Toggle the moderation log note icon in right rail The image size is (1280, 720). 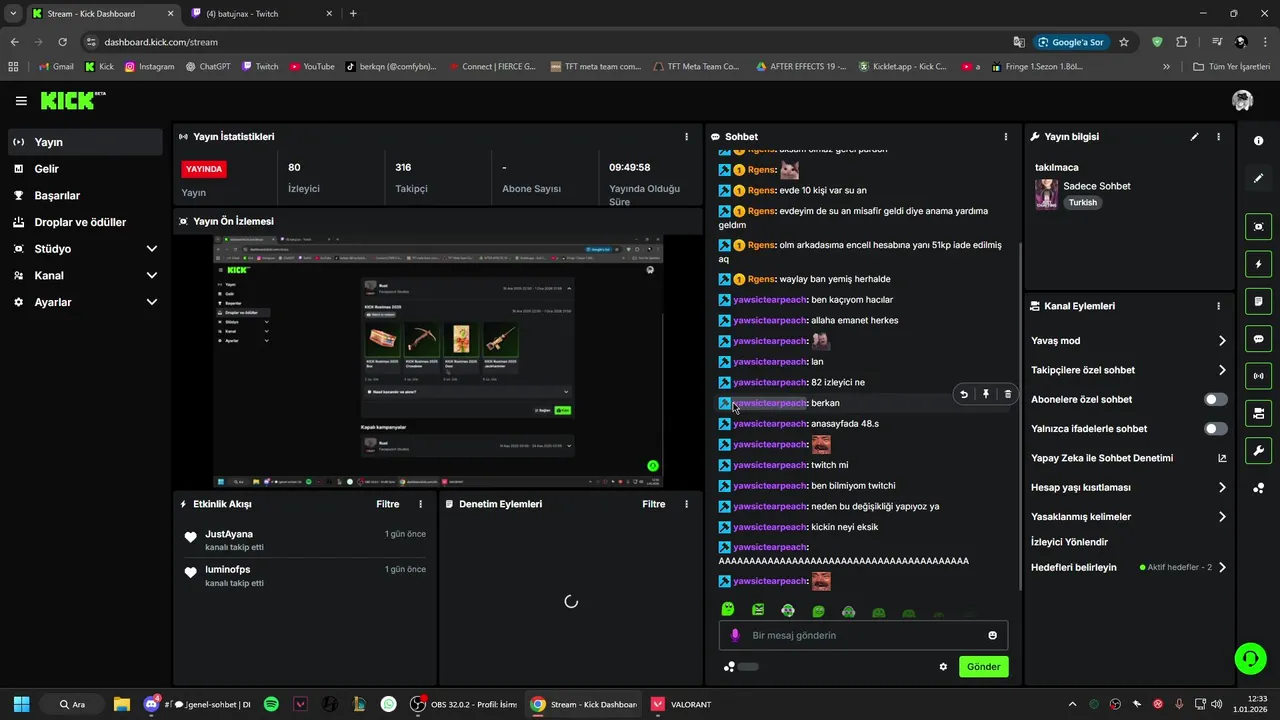coord(1258,301)
